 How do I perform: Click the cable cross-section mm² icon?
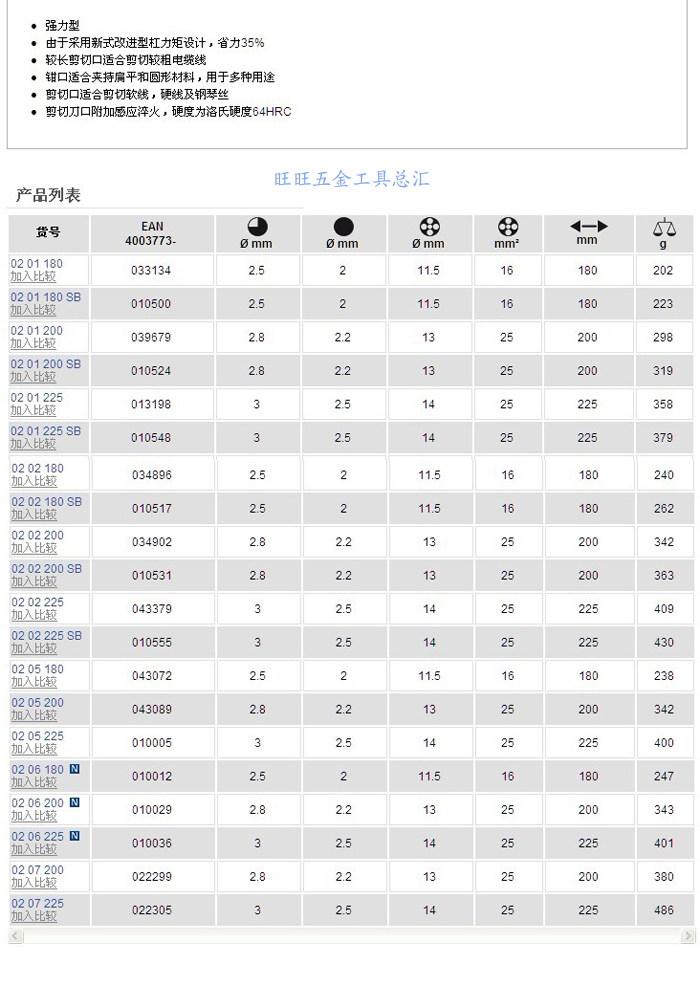(508, 226)
